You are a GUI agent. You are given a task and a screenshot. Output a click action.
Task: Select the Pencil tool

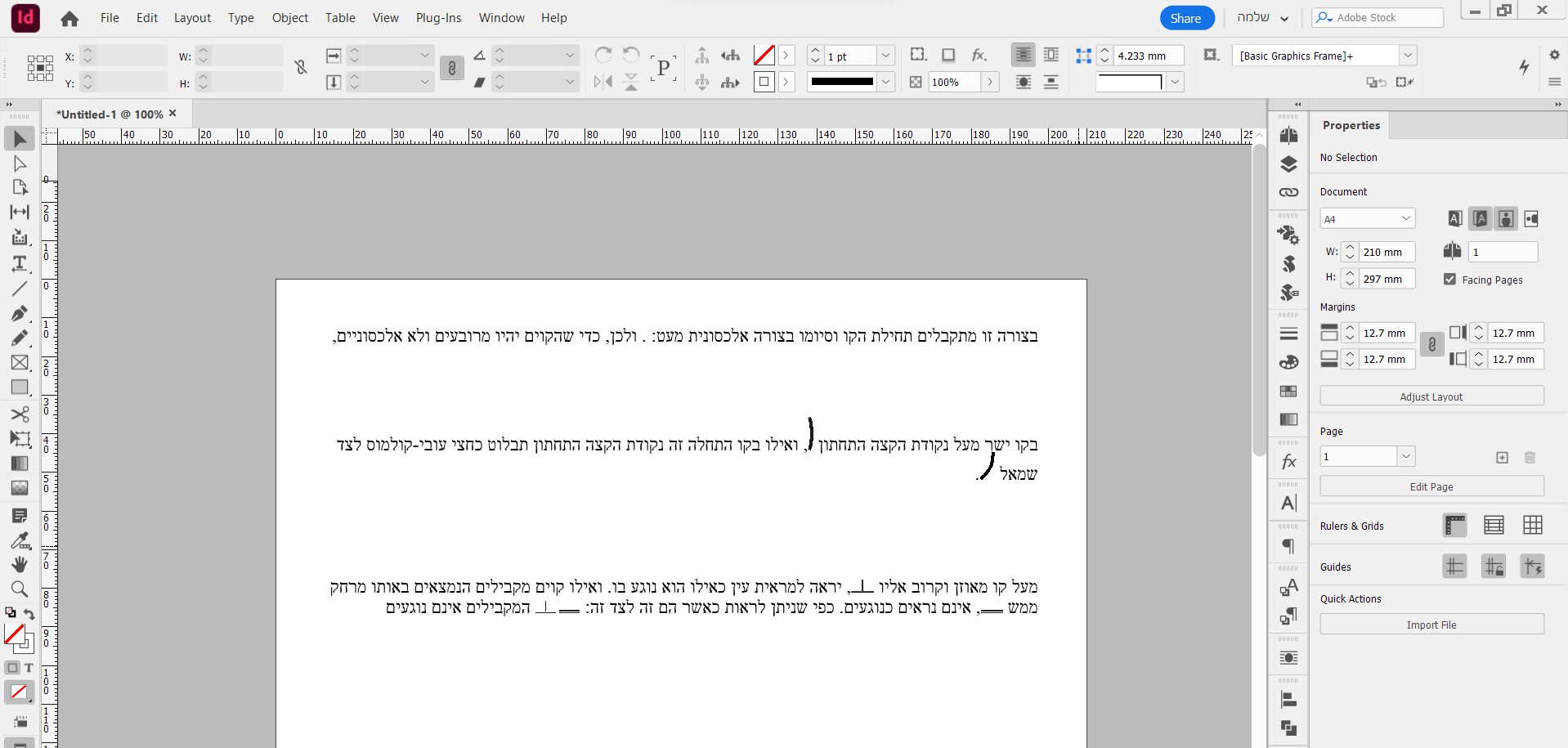[20, 338]
